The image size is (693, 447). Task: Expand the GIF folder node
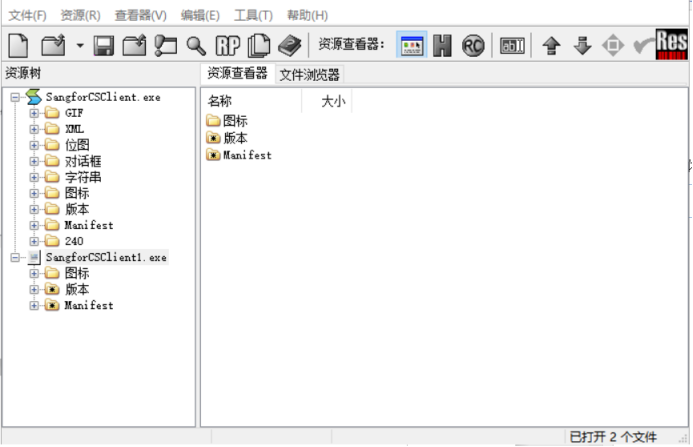point(34,113)
